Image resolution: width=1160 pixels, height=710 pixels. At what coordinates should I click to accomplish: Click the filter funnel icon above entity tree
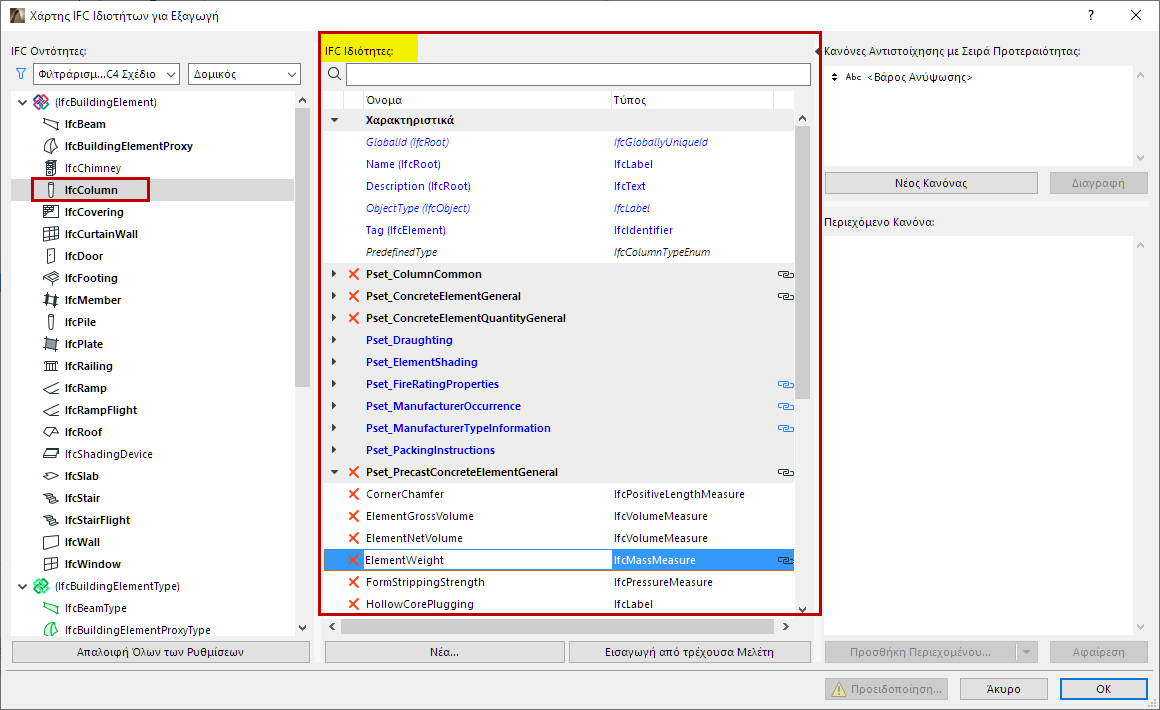pos(21,74)
